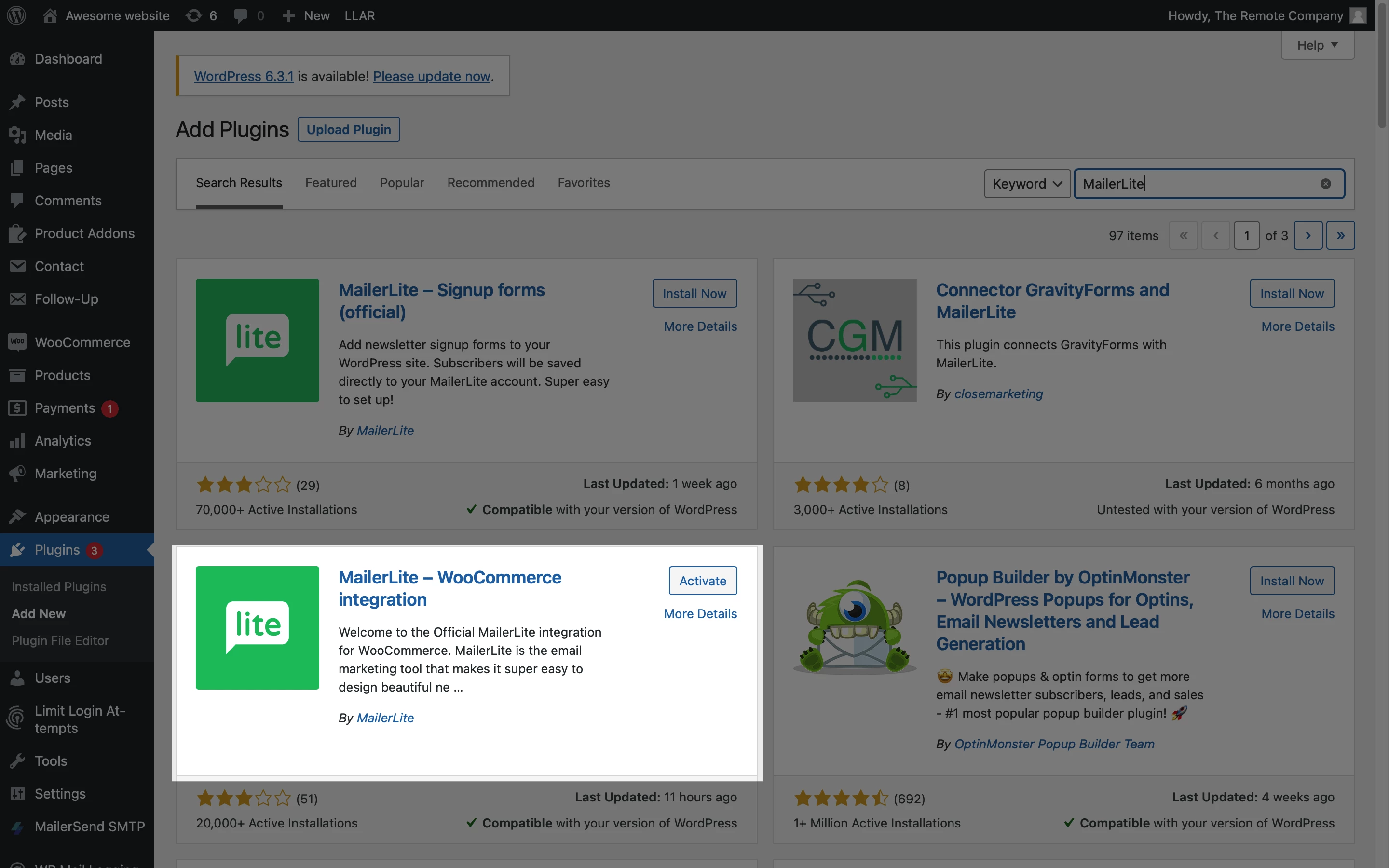The image size is (1389, 868).
Task: Open Limit Login Attempts sidebar icon
Action: (x=16, y=719)
